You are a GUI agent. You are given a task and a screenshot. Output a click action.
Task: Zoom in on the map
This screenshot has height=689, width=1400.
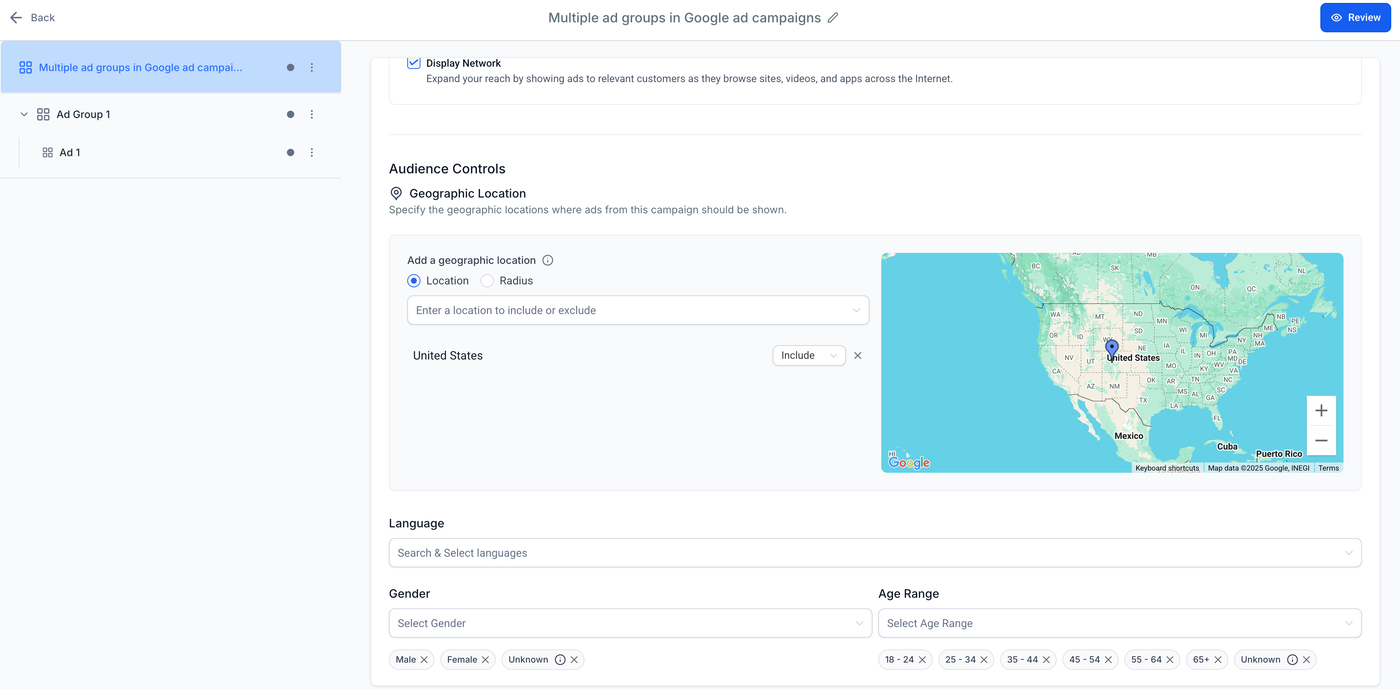pyautogui.click(x=1321, y=411)
